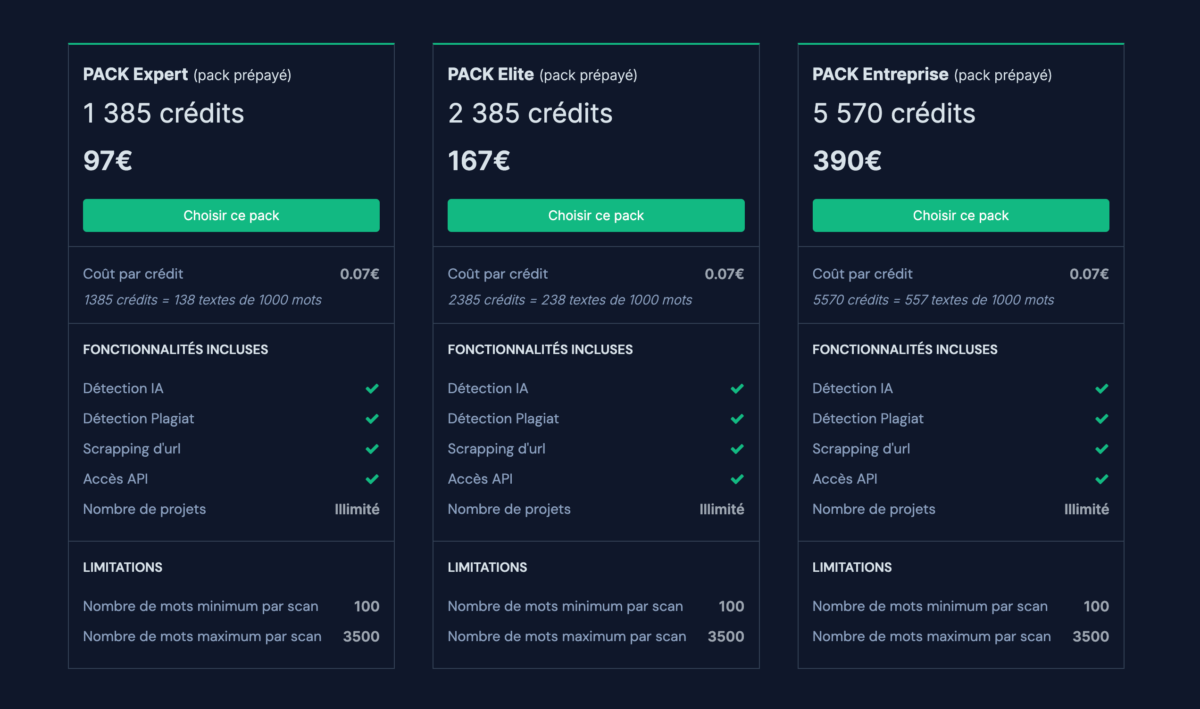Select the PACK Expert title
The width and height of the screenshot is (1200, 709).
(x=135, y=74)
